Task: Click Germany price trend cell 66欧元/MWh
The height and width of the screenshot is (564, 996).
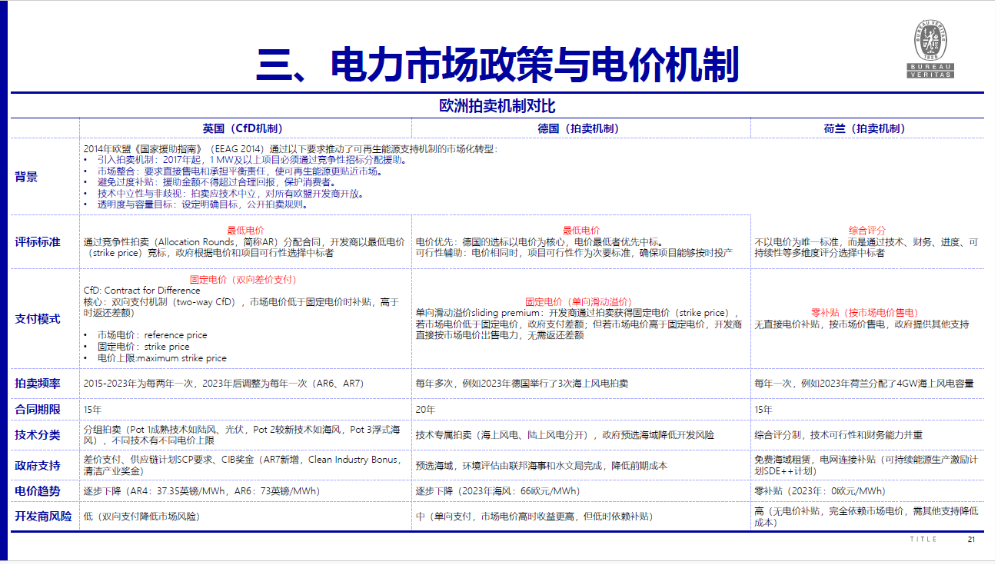Action: [497, 491]
